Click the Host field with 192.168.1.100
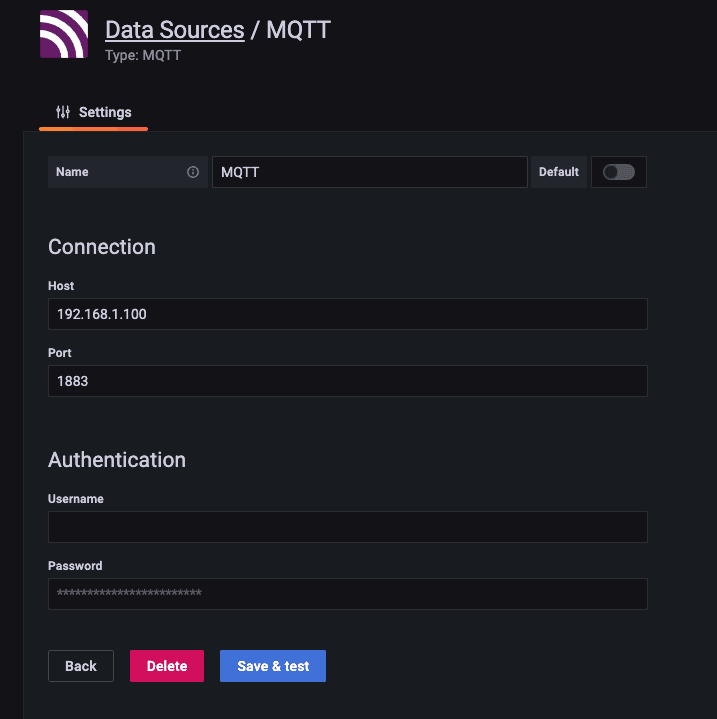Image resolution: width=717 pixels, height=719 pixels. pos(347,314)
